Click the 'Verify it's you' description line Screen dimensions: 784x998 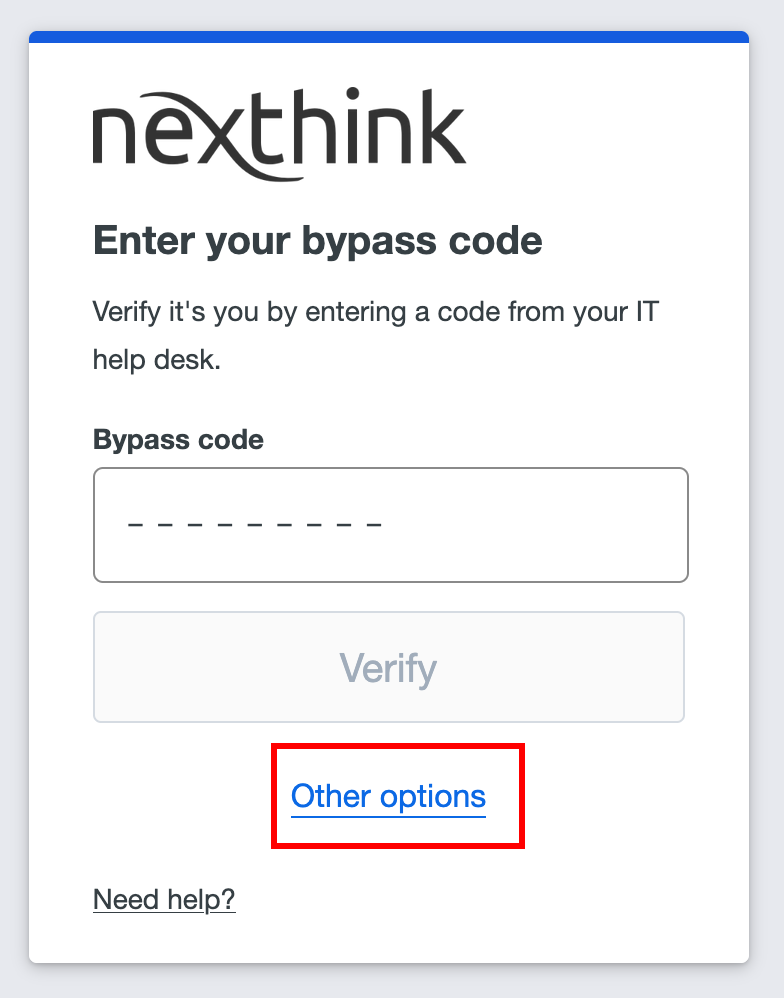pos(375,311)
